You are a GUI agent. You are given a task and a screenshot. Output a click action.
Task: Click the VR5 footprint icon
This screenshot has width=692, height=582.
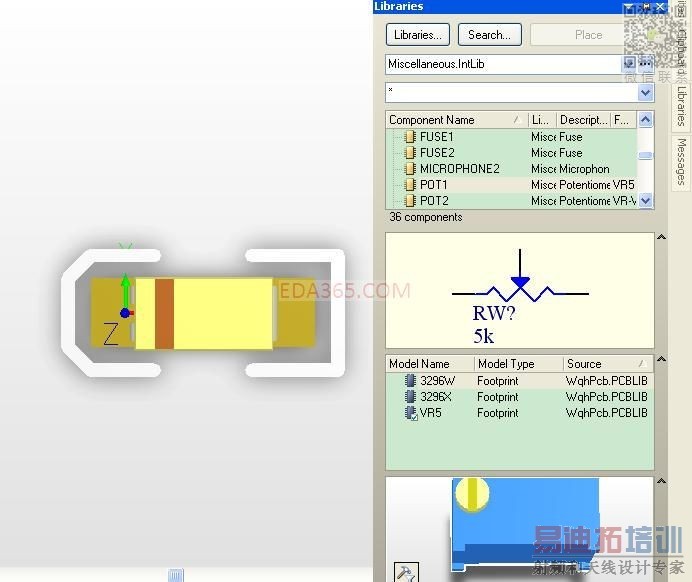pos(411,413)
